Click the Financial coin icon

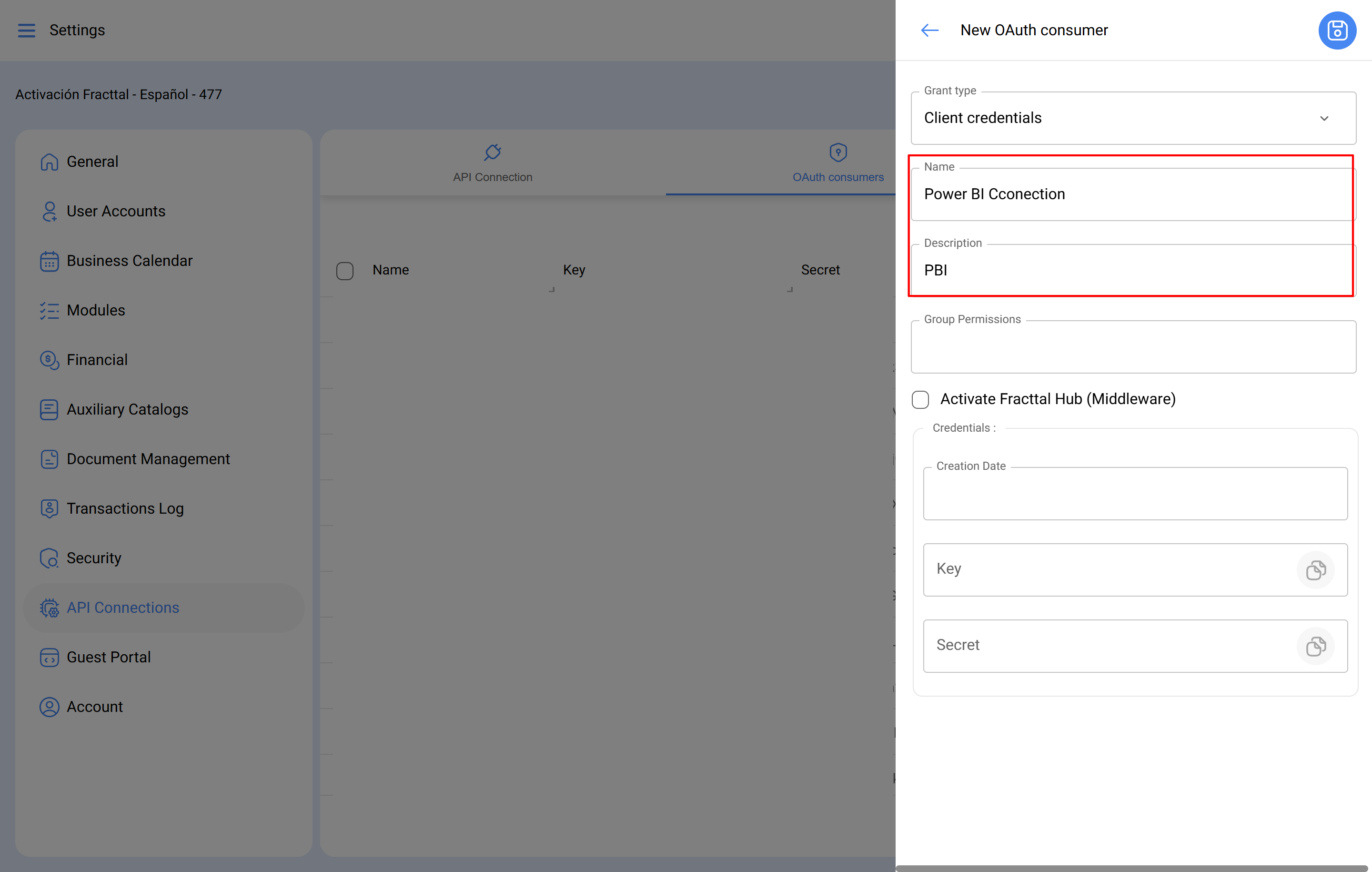[49, 360]
